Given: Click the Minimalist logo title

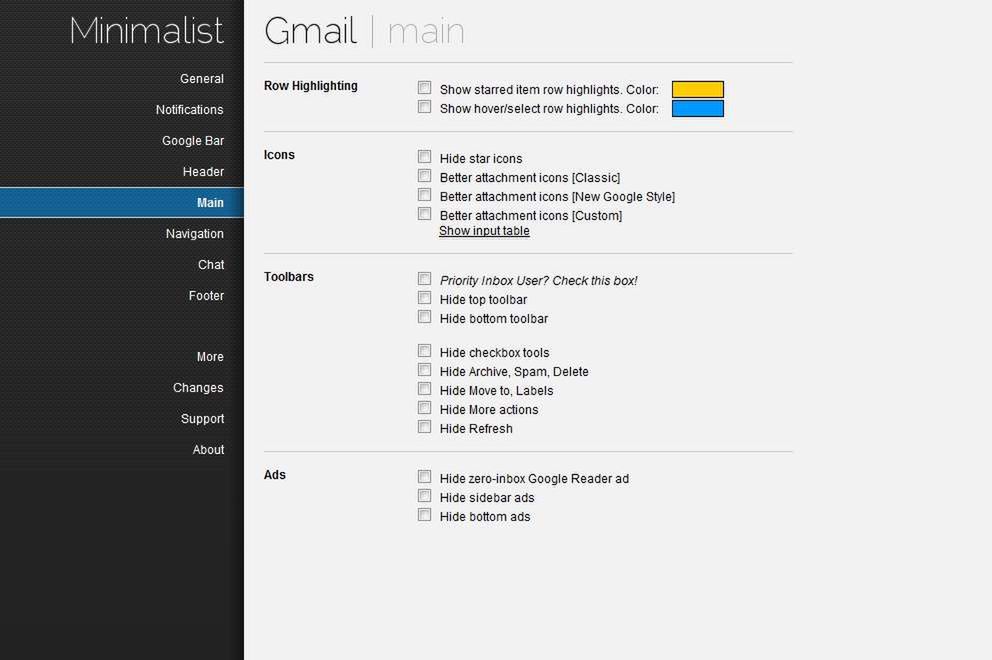Looking at the screenshot, I should click(x=146, y=31).
